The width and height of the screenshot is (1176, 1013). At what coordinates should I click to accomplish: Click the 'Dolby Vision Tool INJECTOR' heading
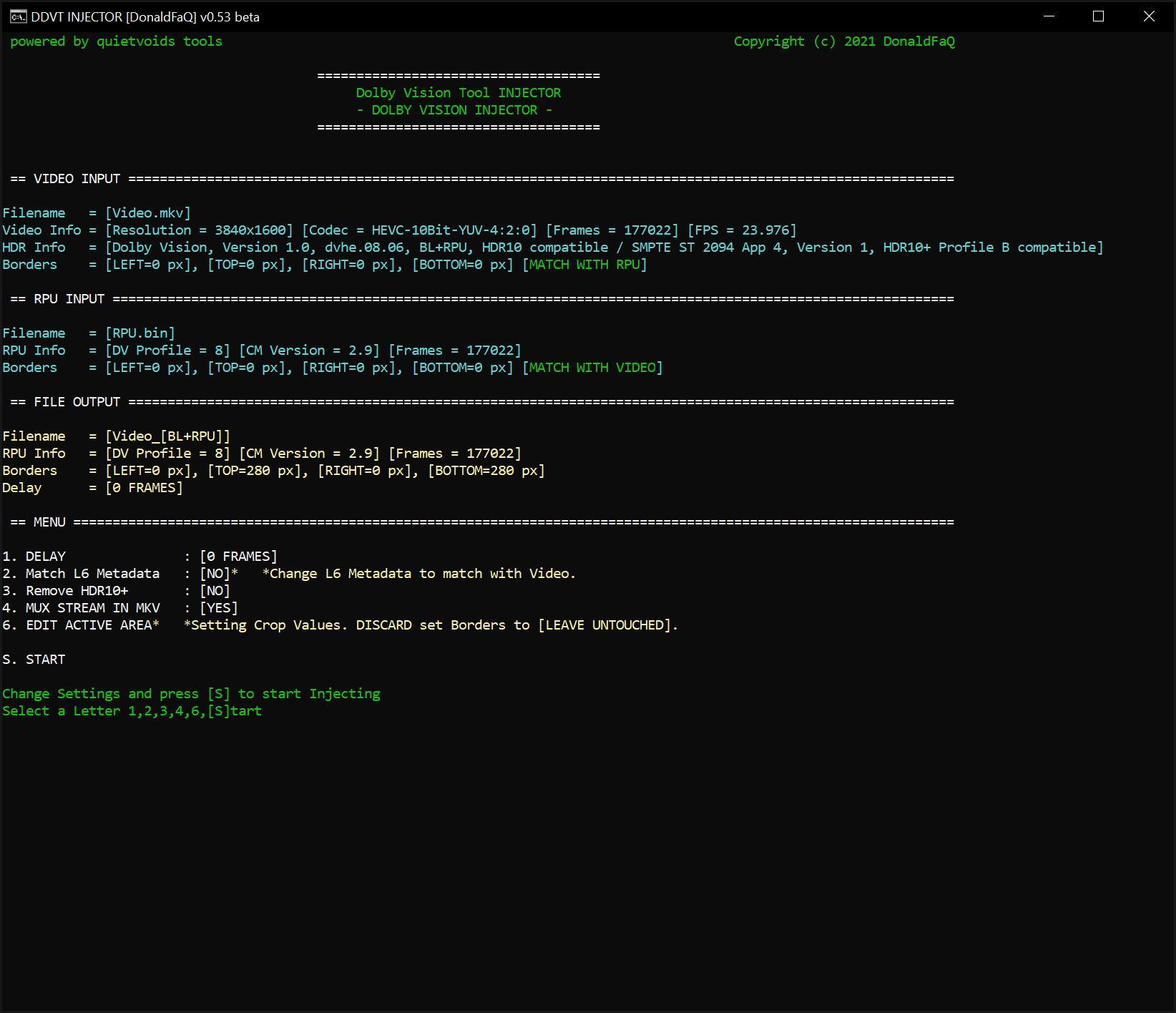click(x=459, y=93)
